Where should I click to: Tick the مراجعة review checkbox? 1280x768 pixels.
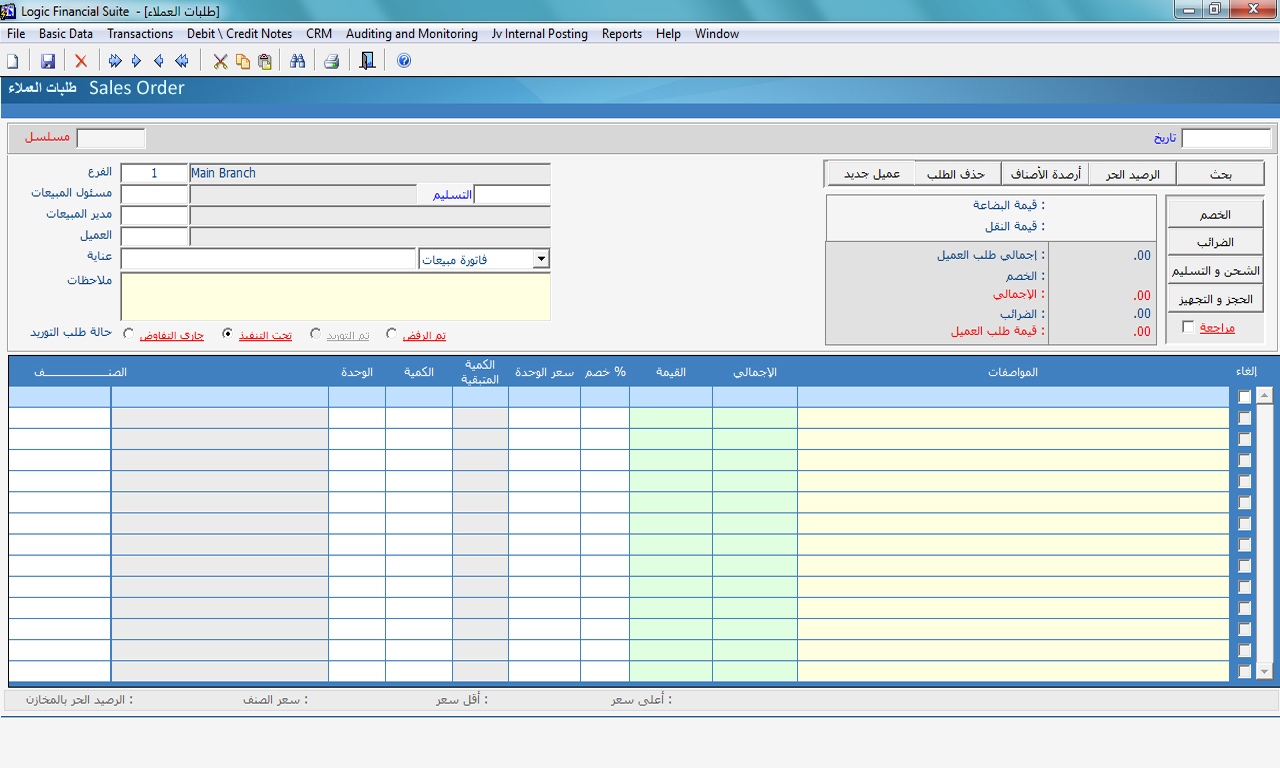coord(1188,327)
